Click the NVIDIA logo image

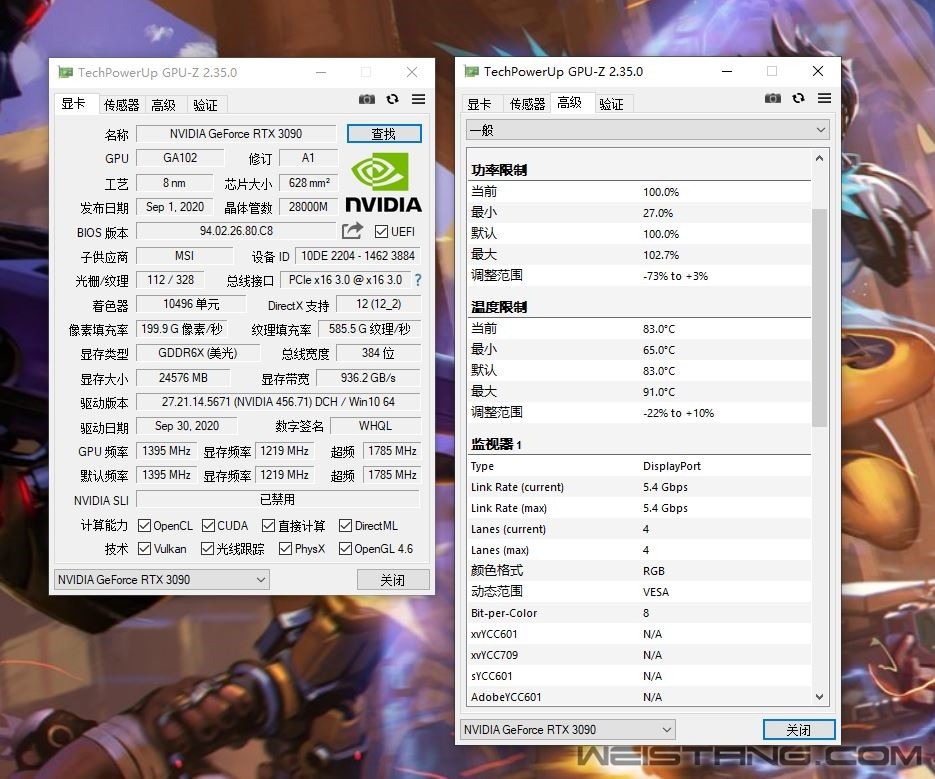[x=383, y=182]
